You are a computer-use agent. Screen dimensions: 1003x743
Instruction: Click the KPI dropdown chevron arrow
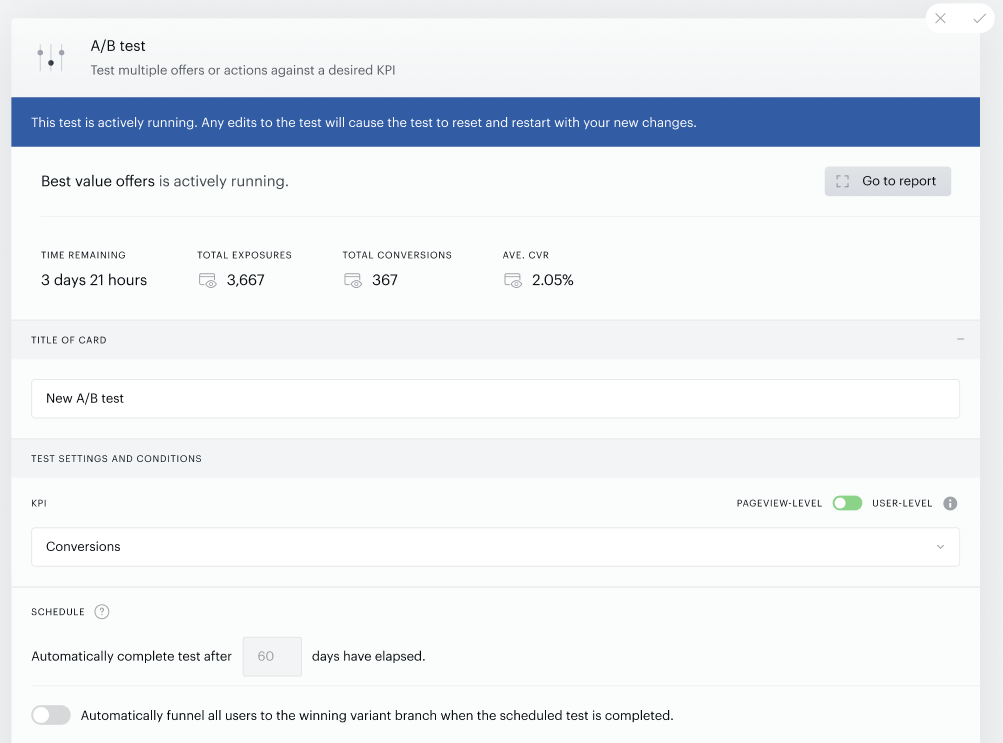click(x=940, y=547)
